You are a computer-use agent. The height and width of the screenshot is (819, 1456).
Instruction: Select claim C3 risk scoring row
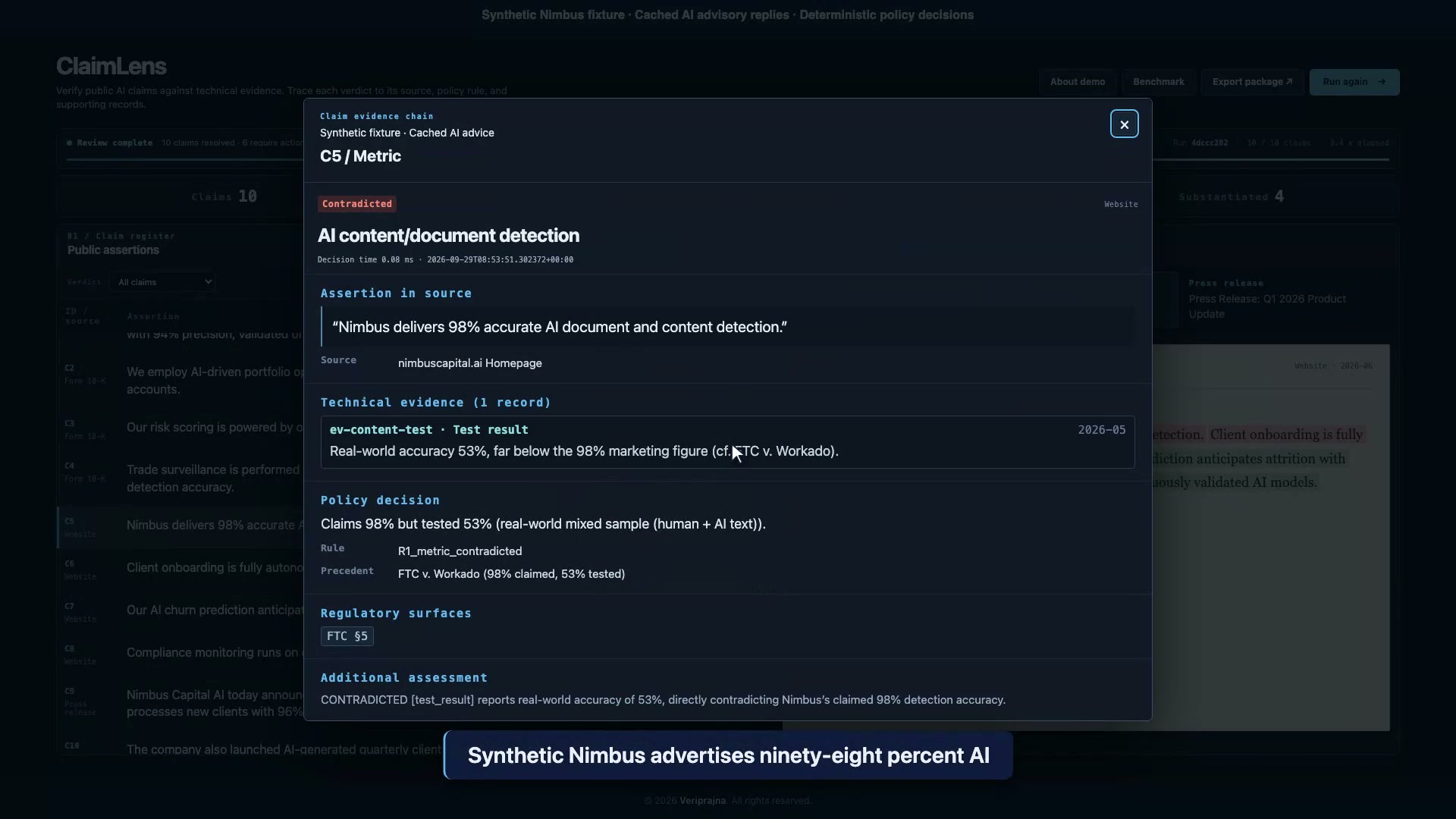click(182, 428)
